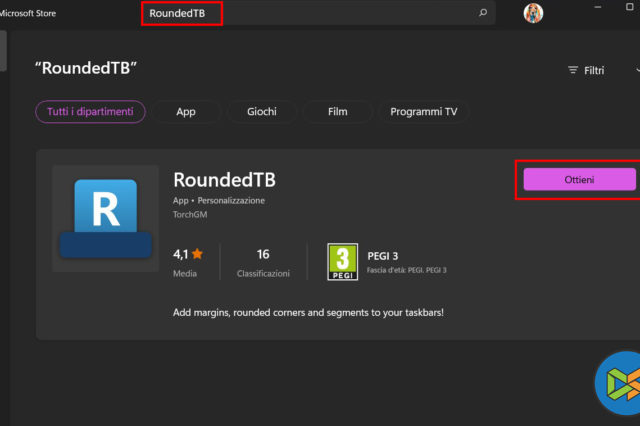640x426 pixels.
Task: Click the Microsoft Store title text
Action: coord(28,13)
